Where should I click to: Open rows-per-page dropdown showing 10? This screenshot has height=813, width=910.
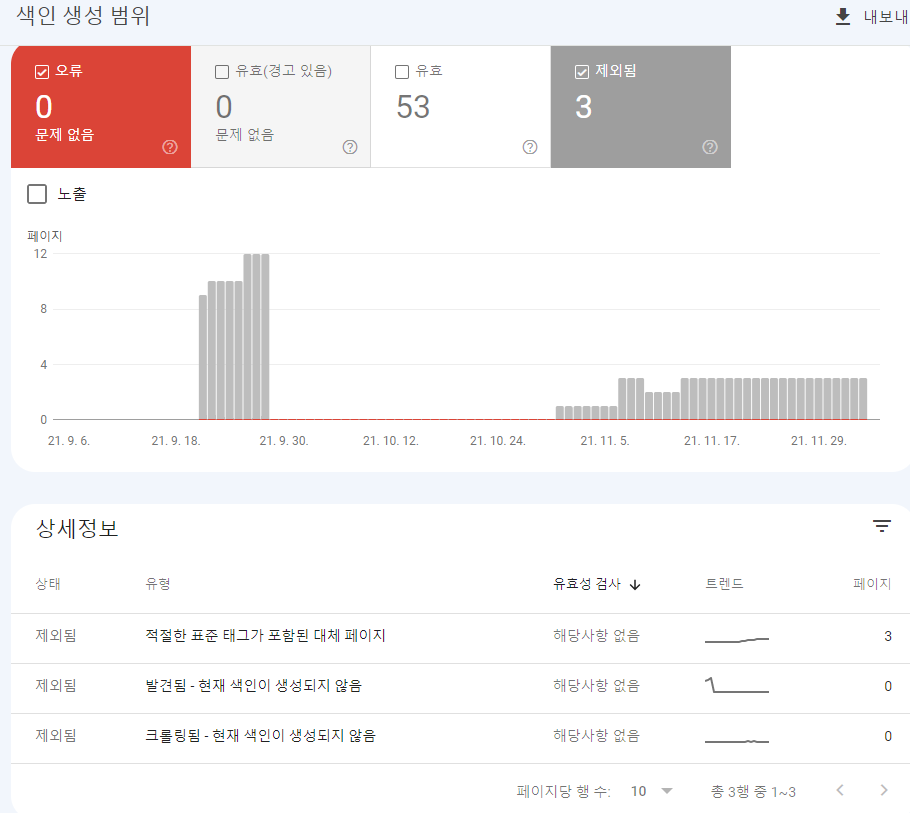pos(652,791)
